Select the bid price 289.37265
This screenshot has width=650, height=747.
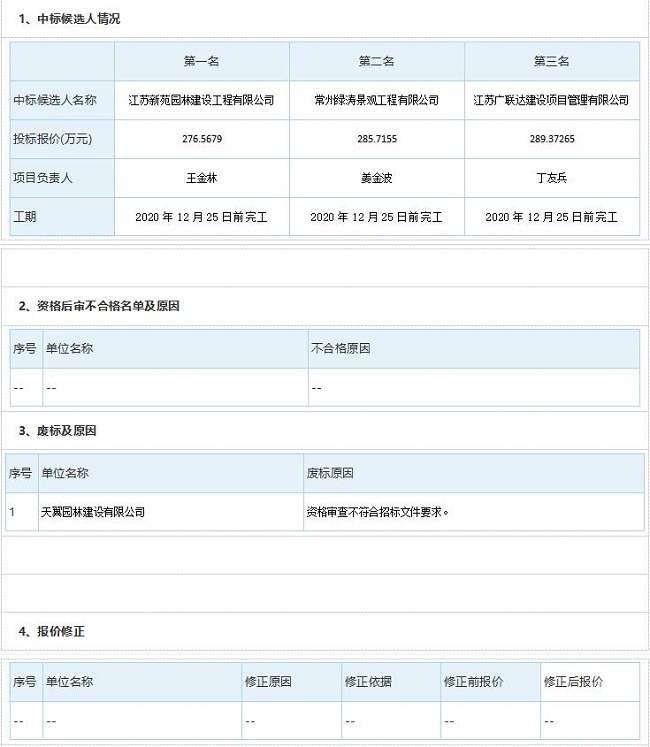552,139
